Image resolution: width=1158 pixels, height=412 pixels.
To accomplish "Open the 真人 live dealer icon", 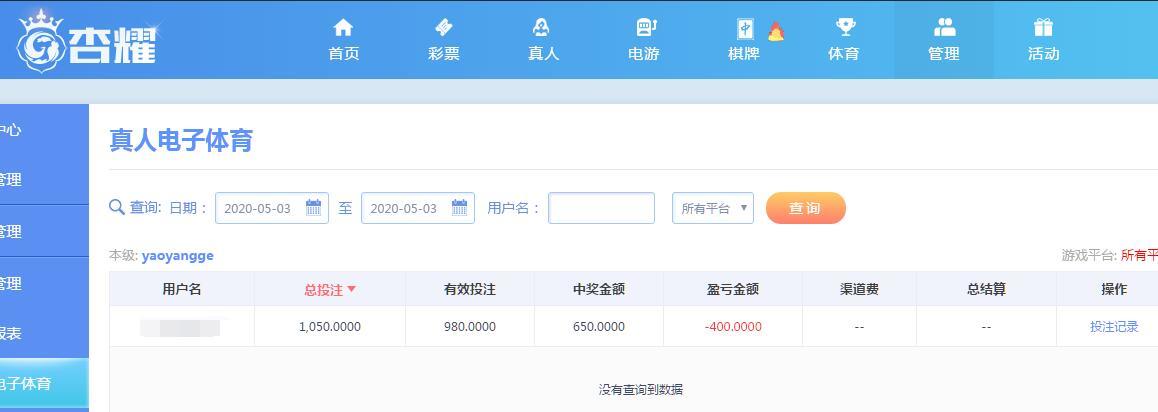I will (541, 28).
